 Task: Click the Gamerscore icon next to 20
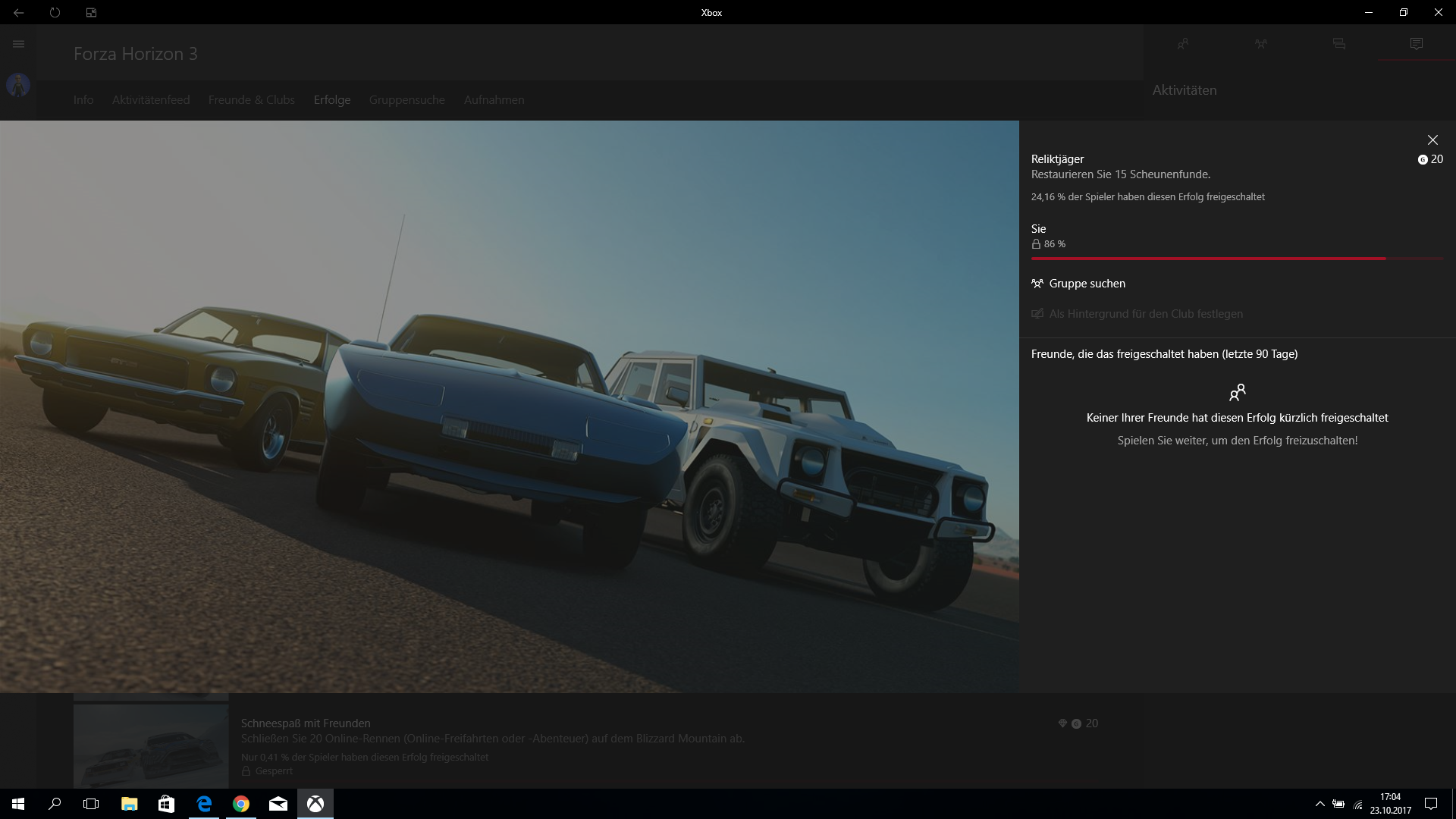click(x=1423, y=160)
